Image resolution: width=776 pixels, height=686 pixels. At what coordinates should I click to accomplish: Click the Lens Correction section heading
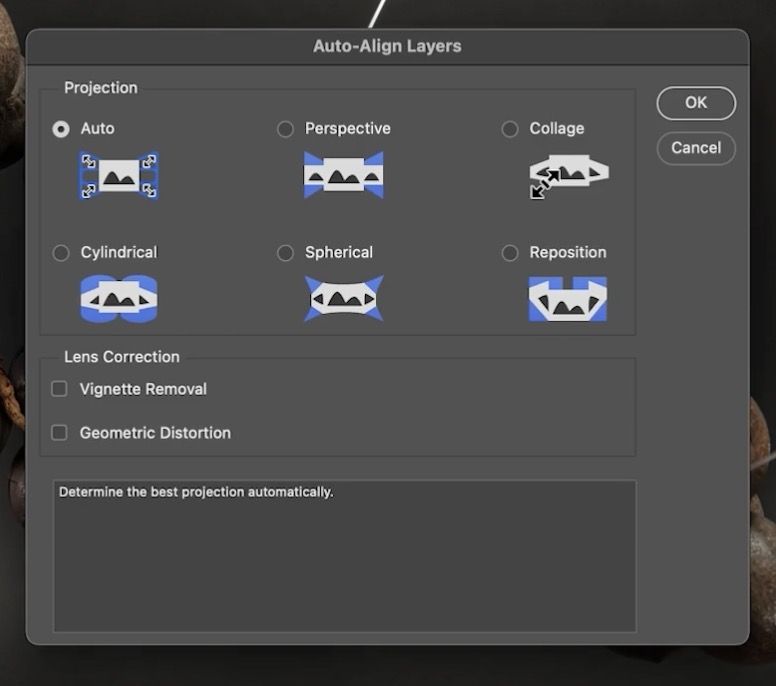pos(122,357)
